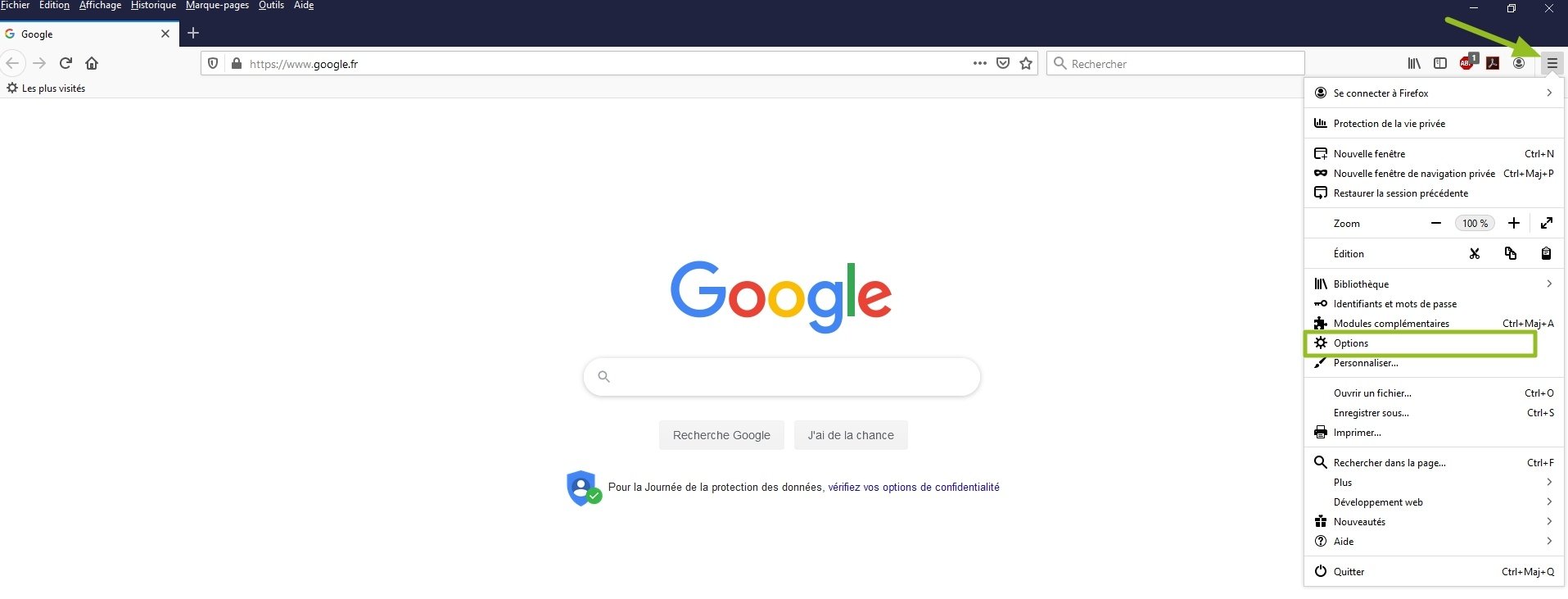Click the site security padlock icon
Screen dimensions: 1568x599
[x=237, y=63]
